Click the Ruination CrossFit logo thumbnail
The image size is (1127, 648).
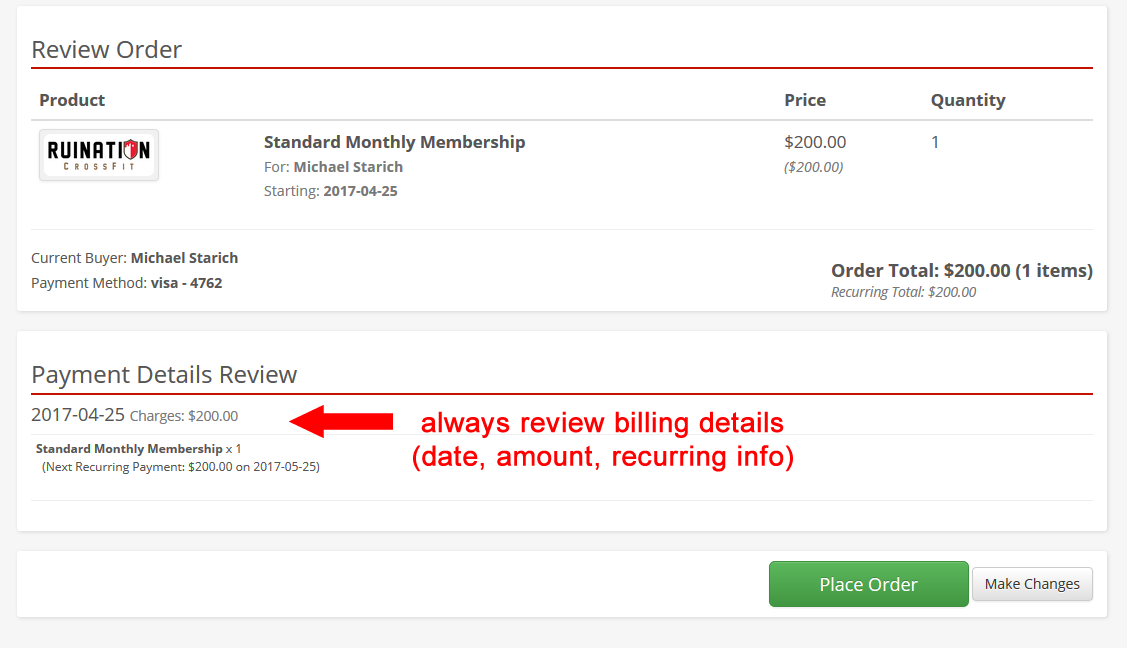pos(99,155)
